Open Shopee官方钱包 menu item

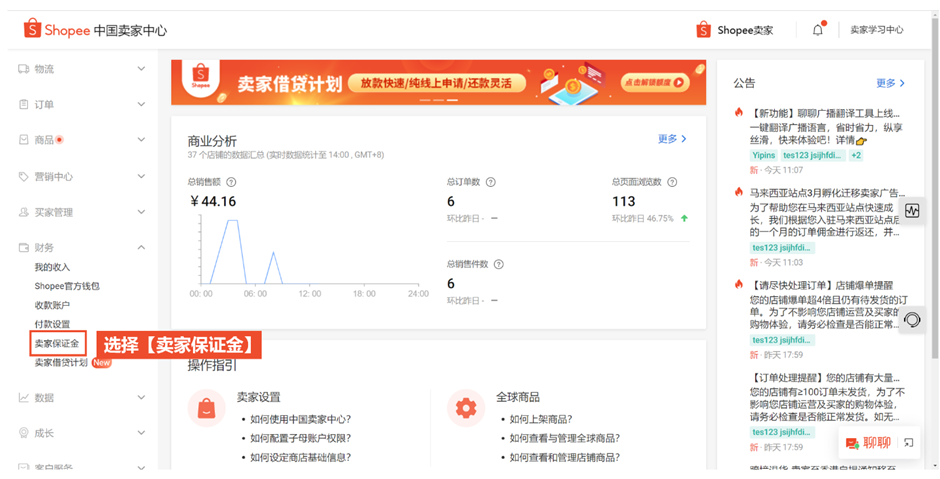coord(67,287)
